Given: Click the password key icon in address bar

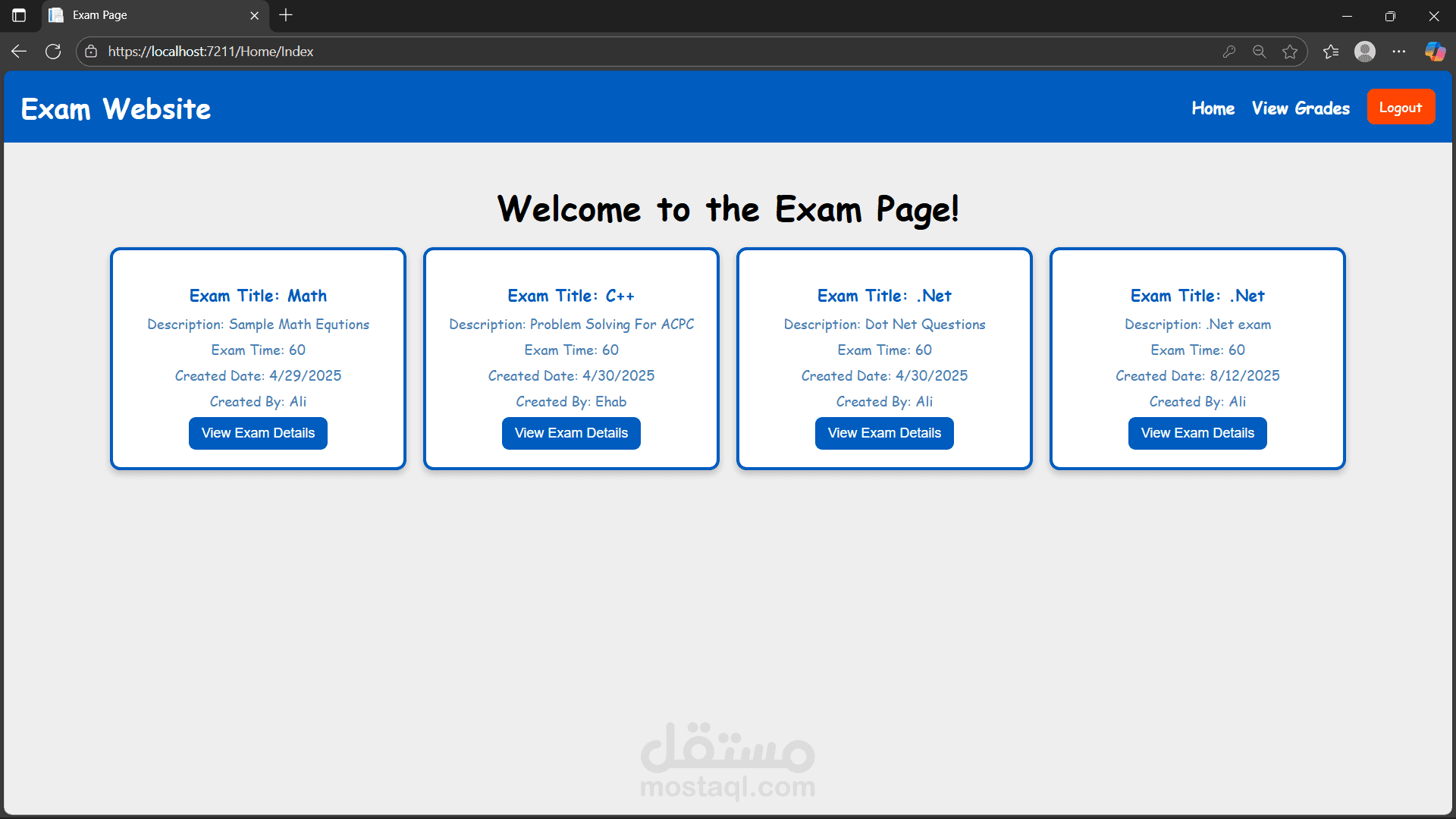Looking at the screenshot, I should click(x=1229, y=52).
